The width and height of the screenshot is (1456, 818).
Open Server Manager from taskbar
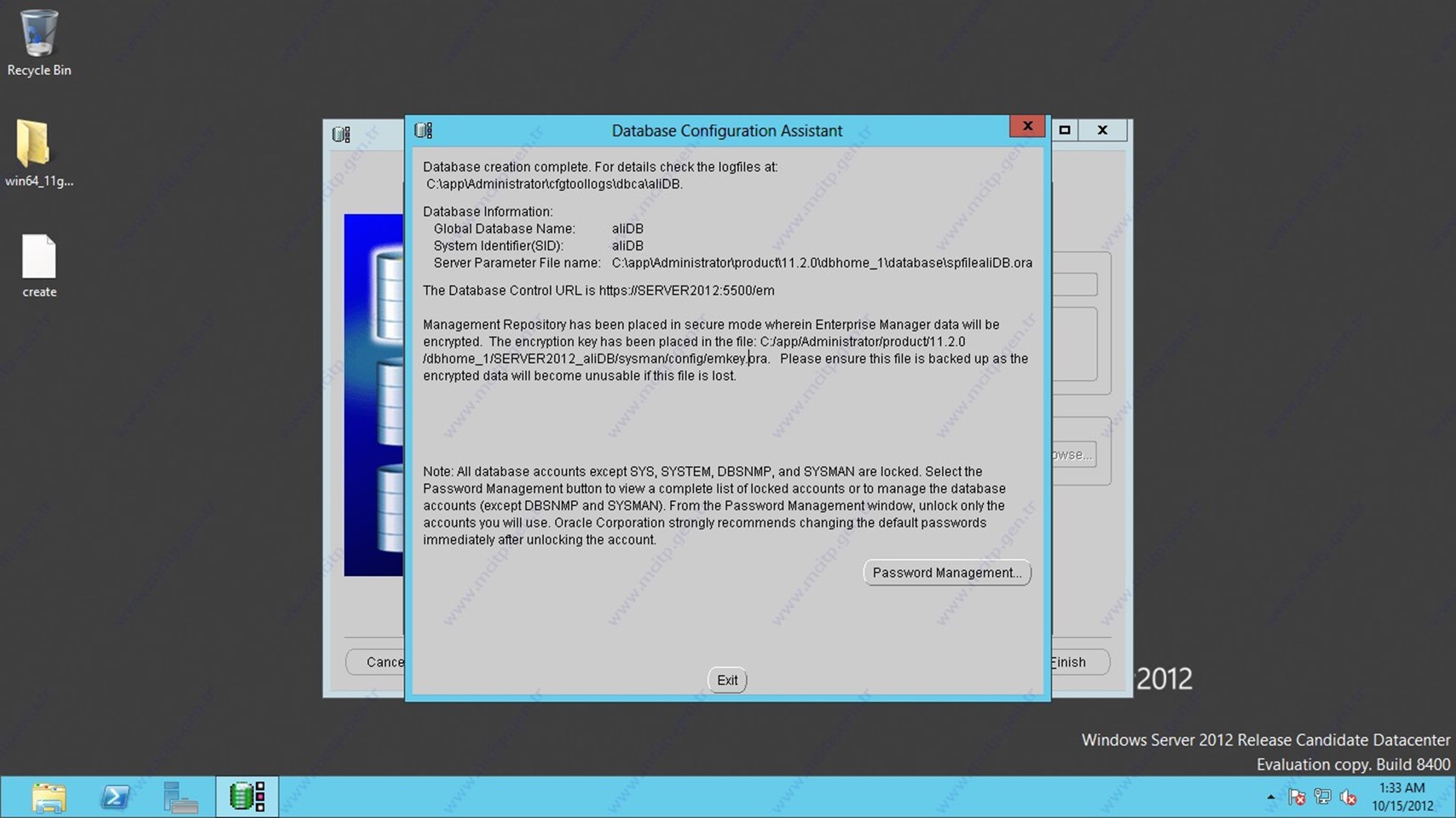coord(181,798)
